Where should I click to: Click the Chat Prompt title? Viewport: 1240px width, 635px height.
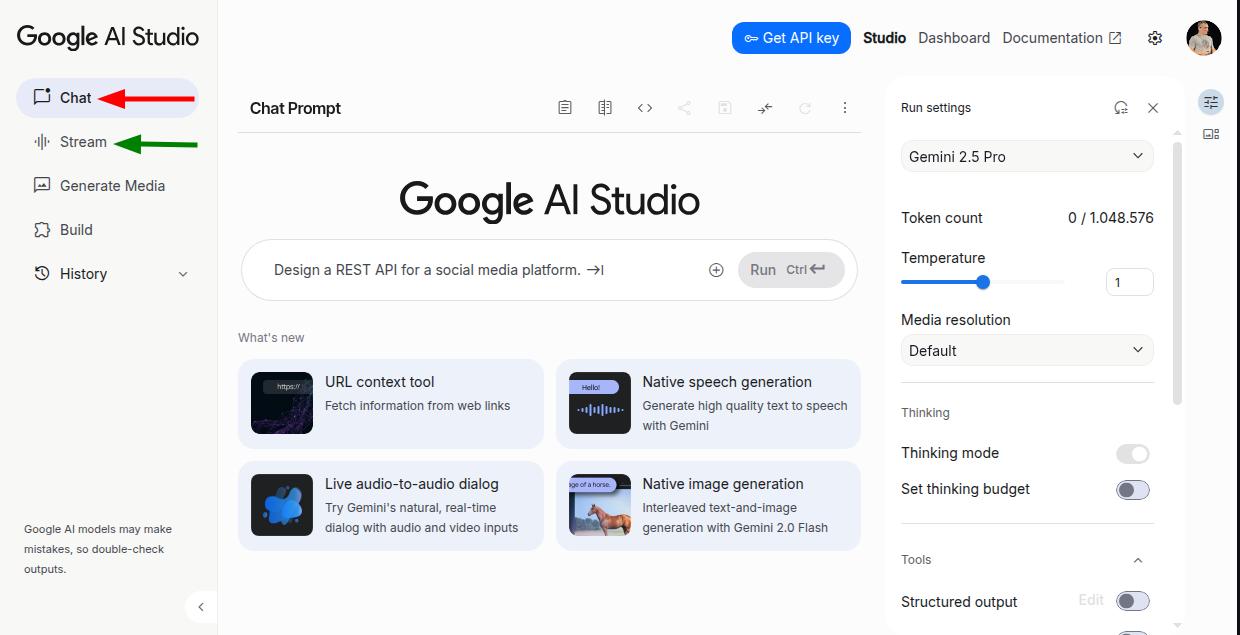[x=295, y=108]
